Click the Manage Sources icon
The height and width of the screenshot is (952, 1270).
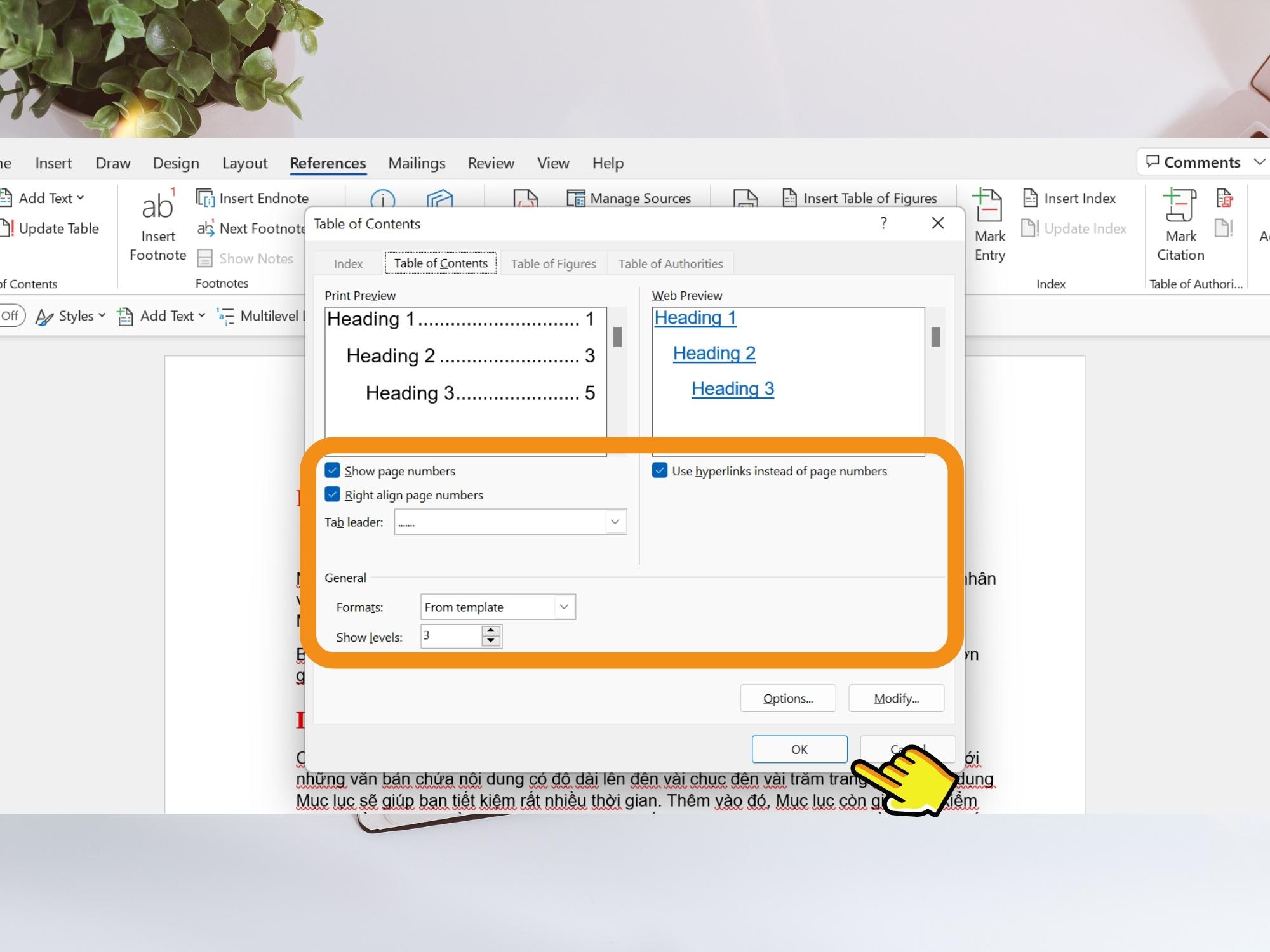576,198
